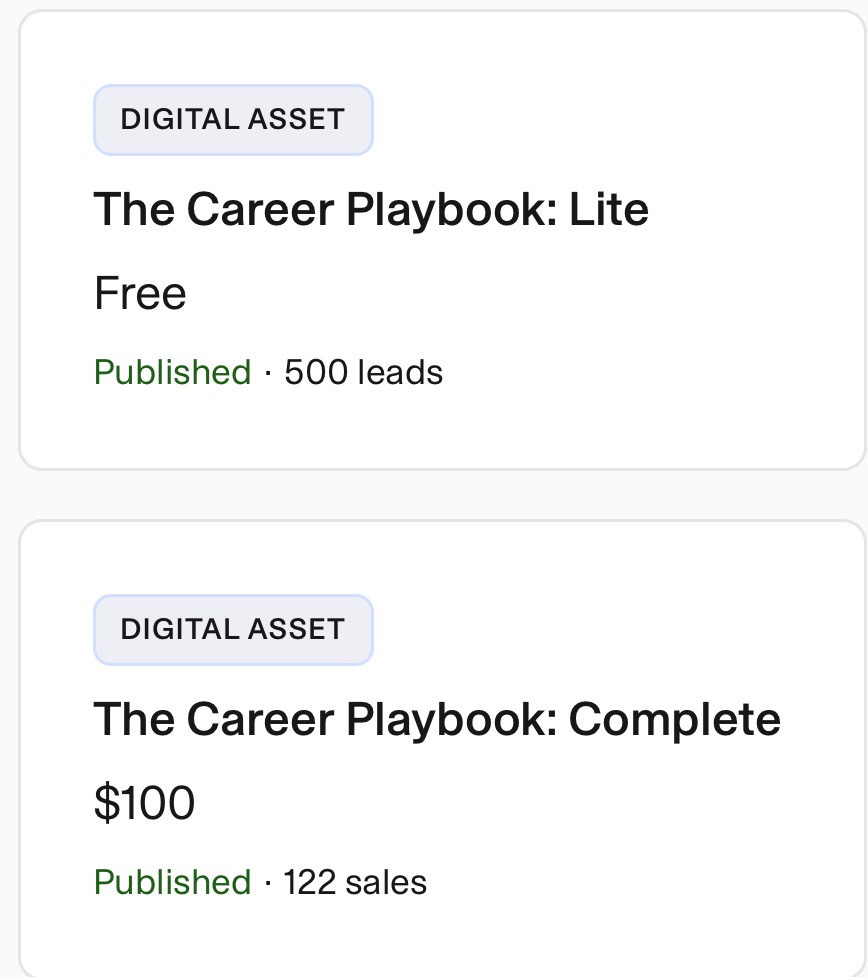Select the Free price label
The height and width of the screenshot is (977, 868).
[140, 293]
